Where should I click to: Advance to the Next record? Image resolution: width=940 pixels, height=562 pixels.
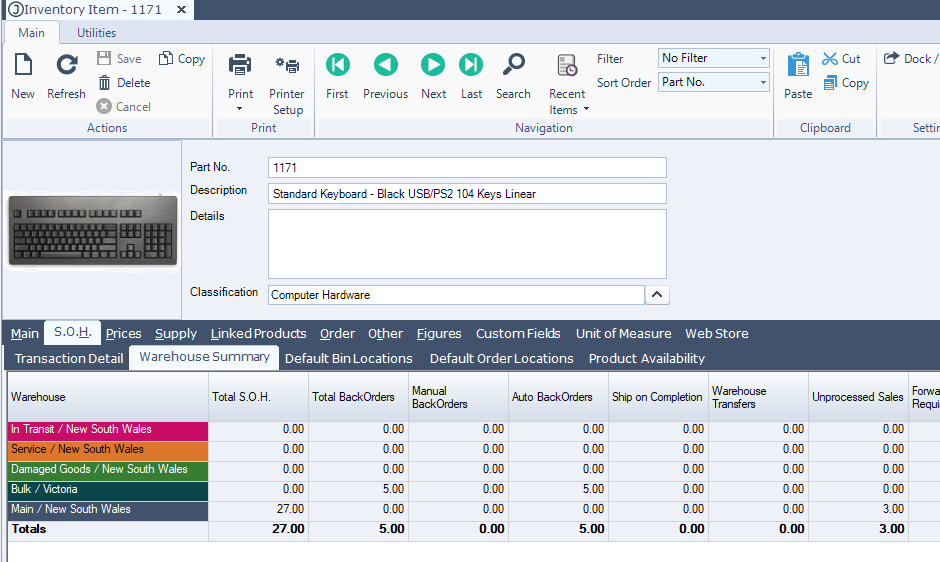point(433,75)
